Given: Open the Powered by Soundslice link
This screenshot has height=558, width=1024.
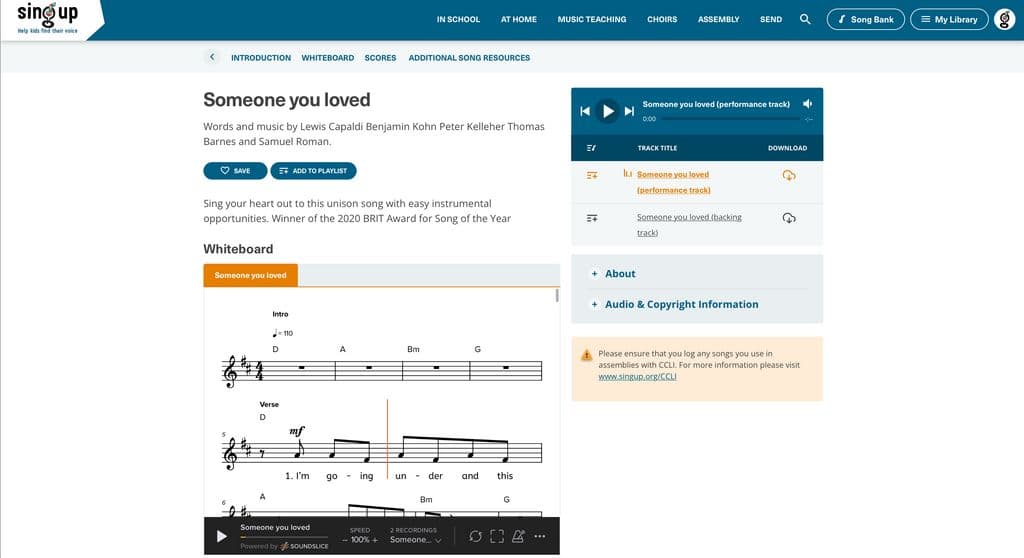Looking at the screenshot, I should coord(284,546).
